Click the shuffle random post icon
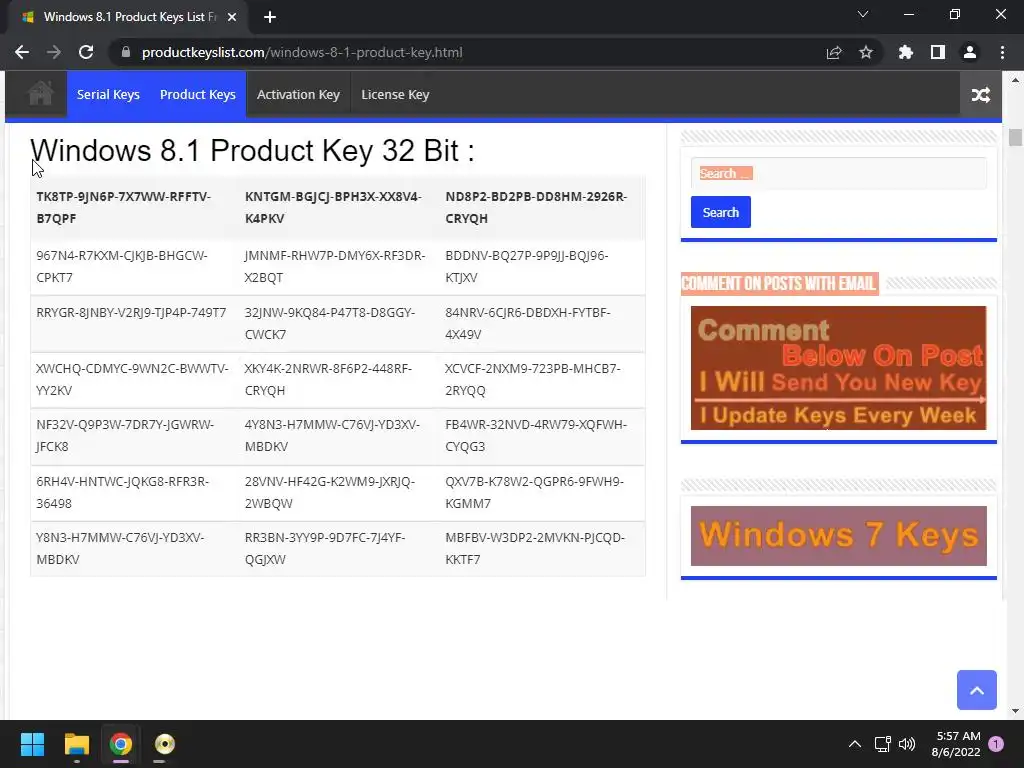This screenshot has height=768, width=1024. pyautogui.click(x=981, y=95)
